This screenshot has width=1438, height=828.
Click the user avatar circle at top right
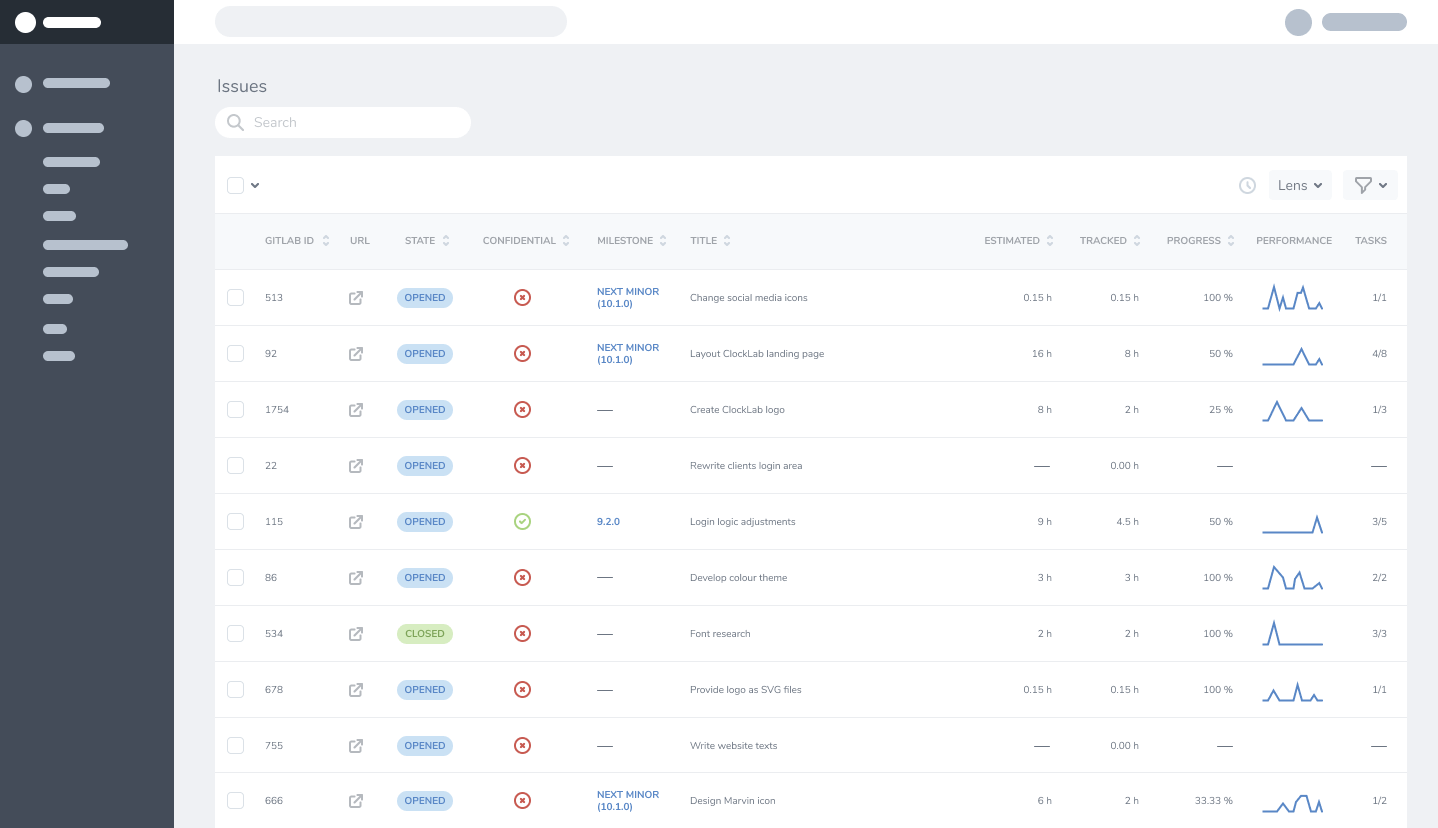click(1298, 22)
